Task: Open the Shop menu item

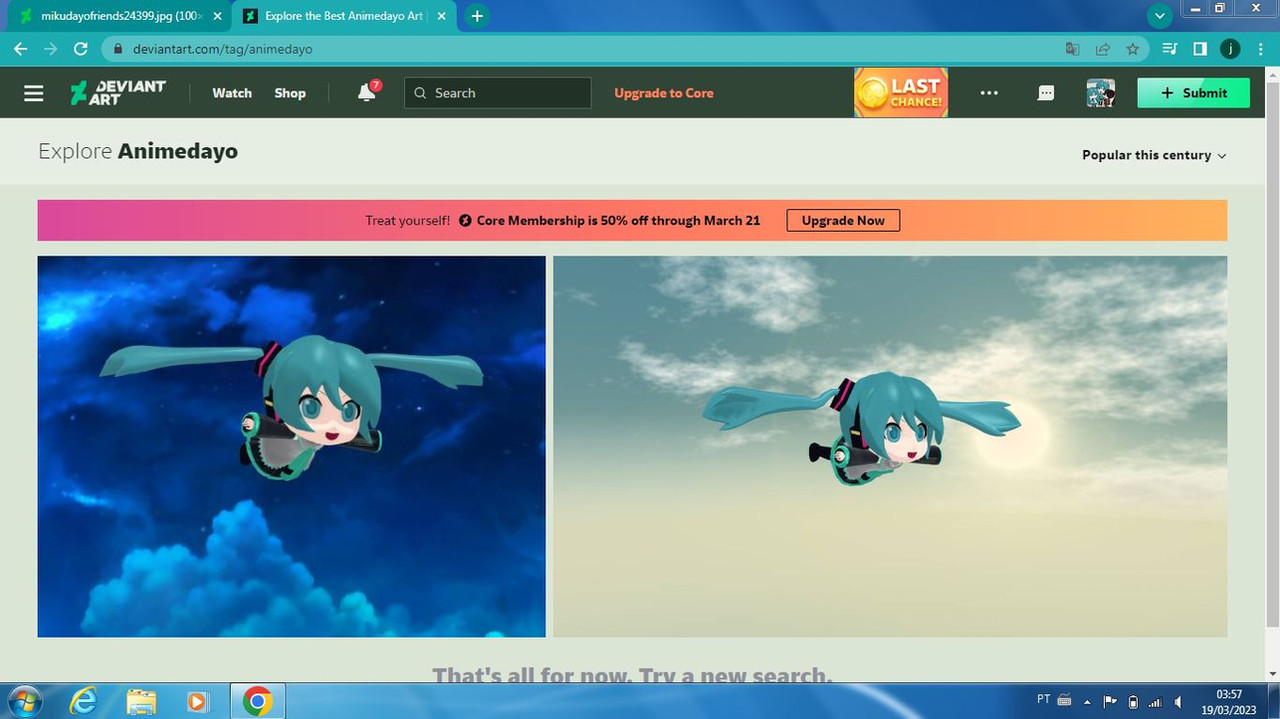Action: 290,93
